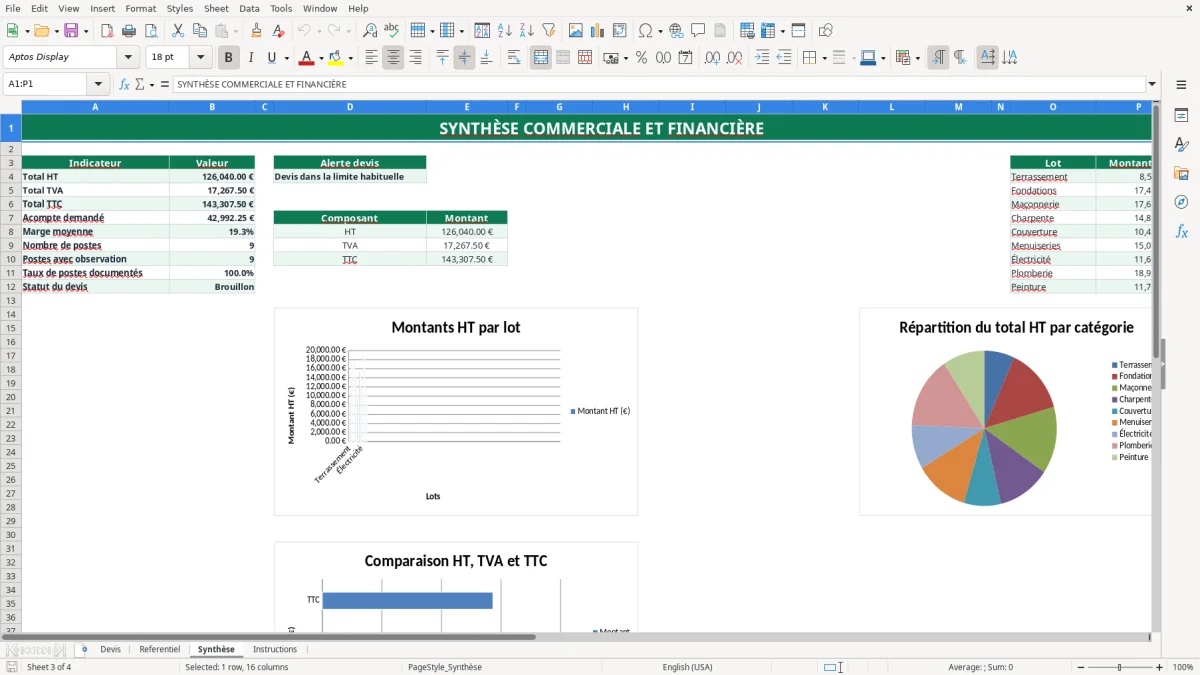
Task: Click the Spelling check icon
Action: (392, 31)
